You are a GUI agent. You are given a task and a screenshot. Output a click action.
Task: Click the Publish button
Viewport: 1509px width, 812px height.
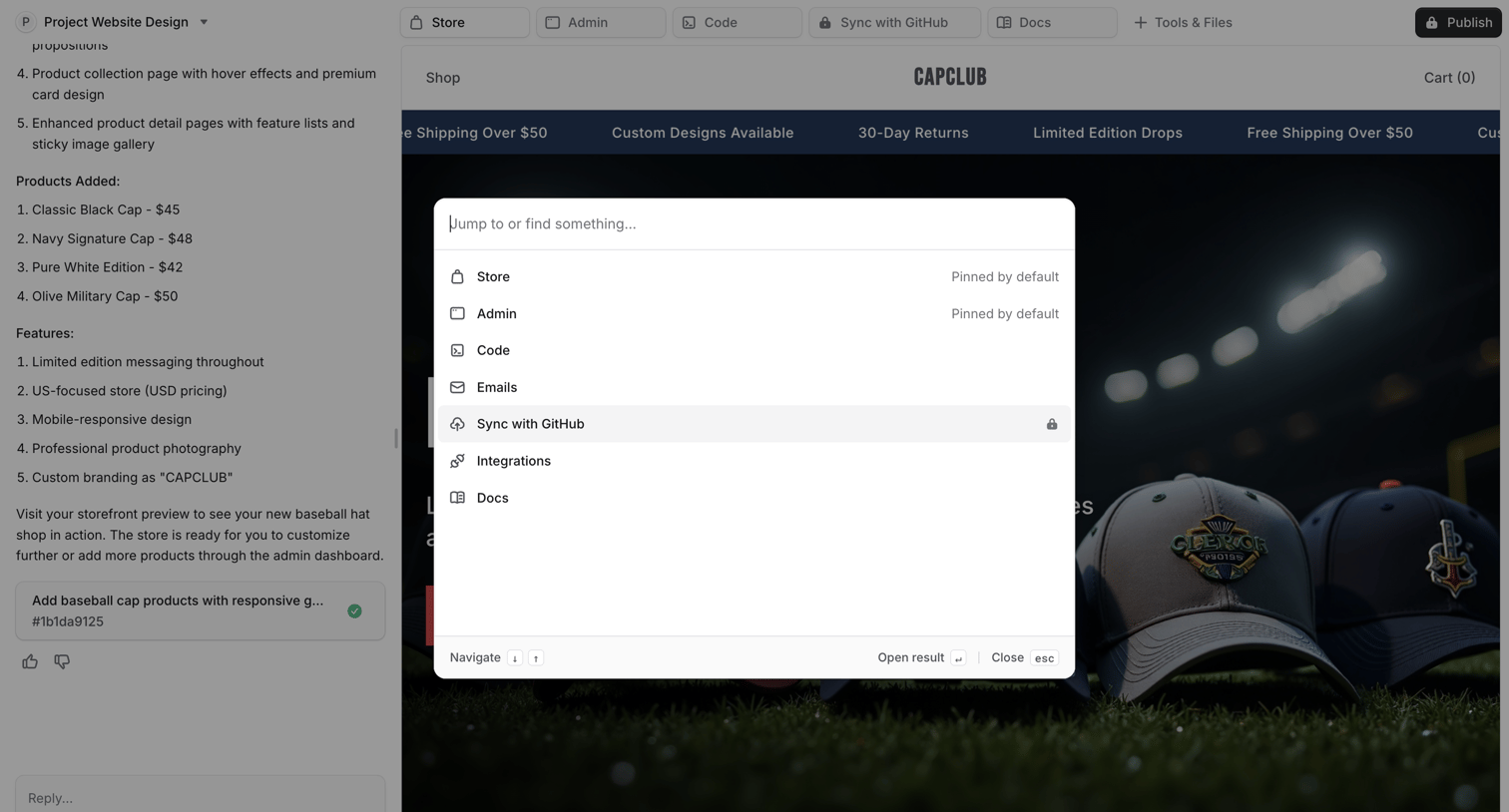pyautogui.click(x=1458, y=22)
